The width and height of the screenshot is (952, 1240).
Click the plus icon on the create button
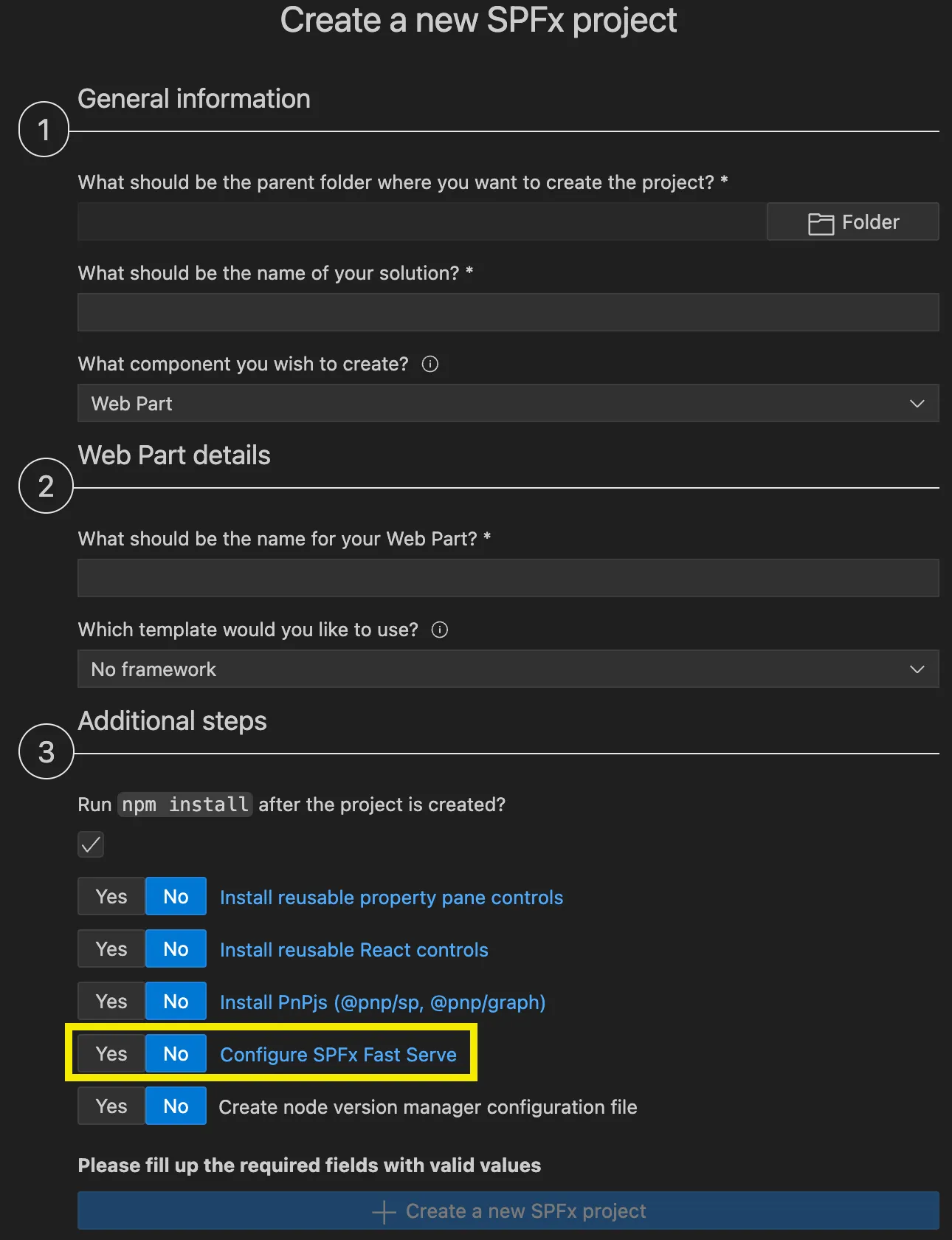tap(383, 1210)
